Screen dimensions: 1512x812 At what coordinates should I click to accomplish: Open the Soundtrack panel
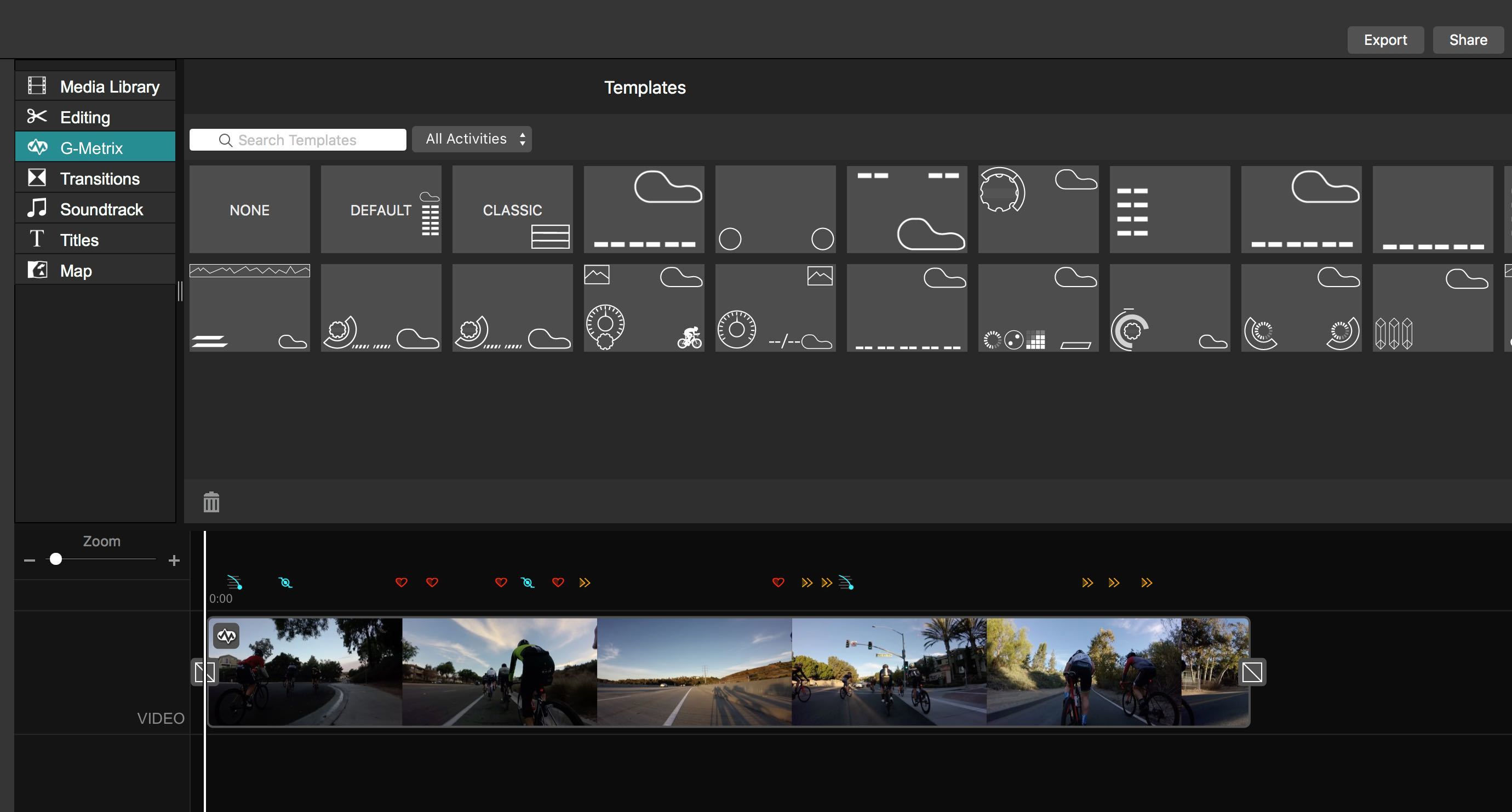(x=101, y=209)
